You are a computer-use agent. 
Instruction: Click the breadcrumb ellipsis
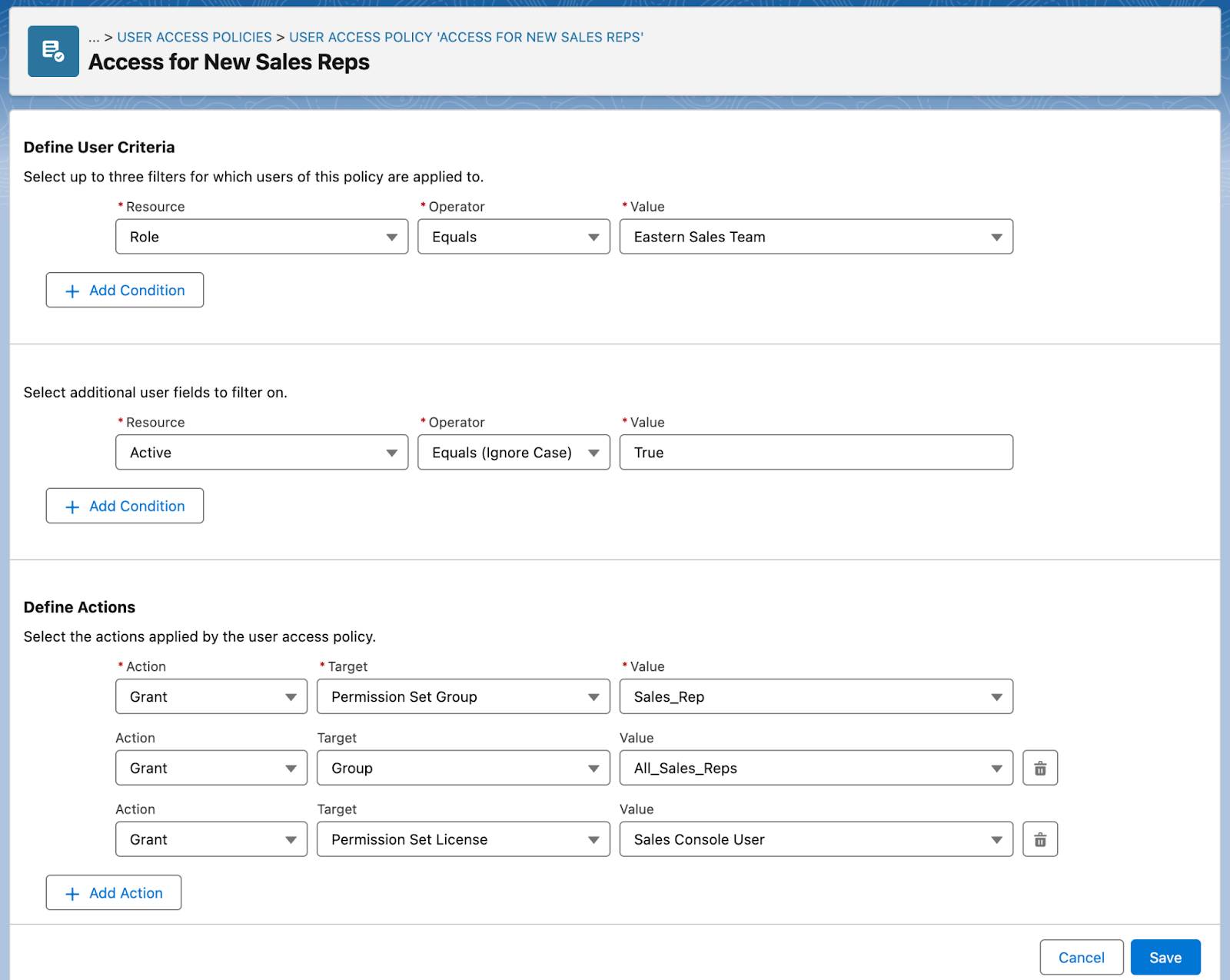94,37
